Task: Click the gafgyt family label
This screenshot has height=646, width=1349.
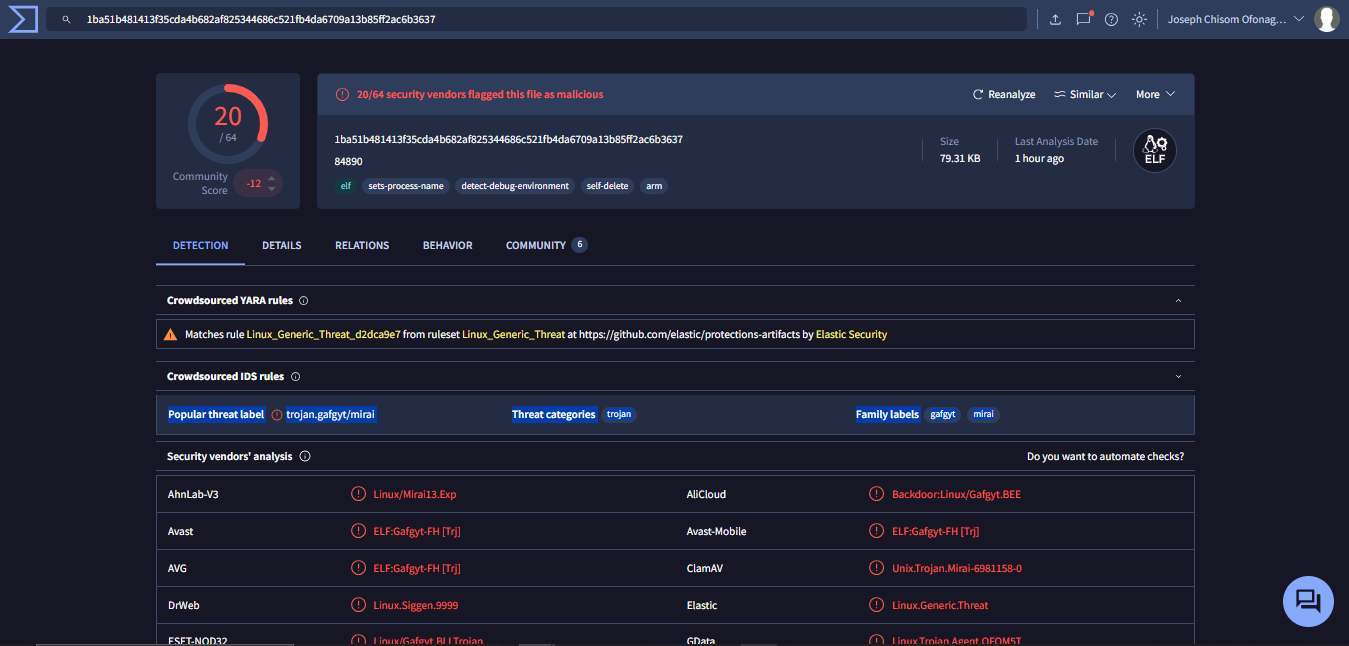Action: pyautogui.click(x=943, y=414)
